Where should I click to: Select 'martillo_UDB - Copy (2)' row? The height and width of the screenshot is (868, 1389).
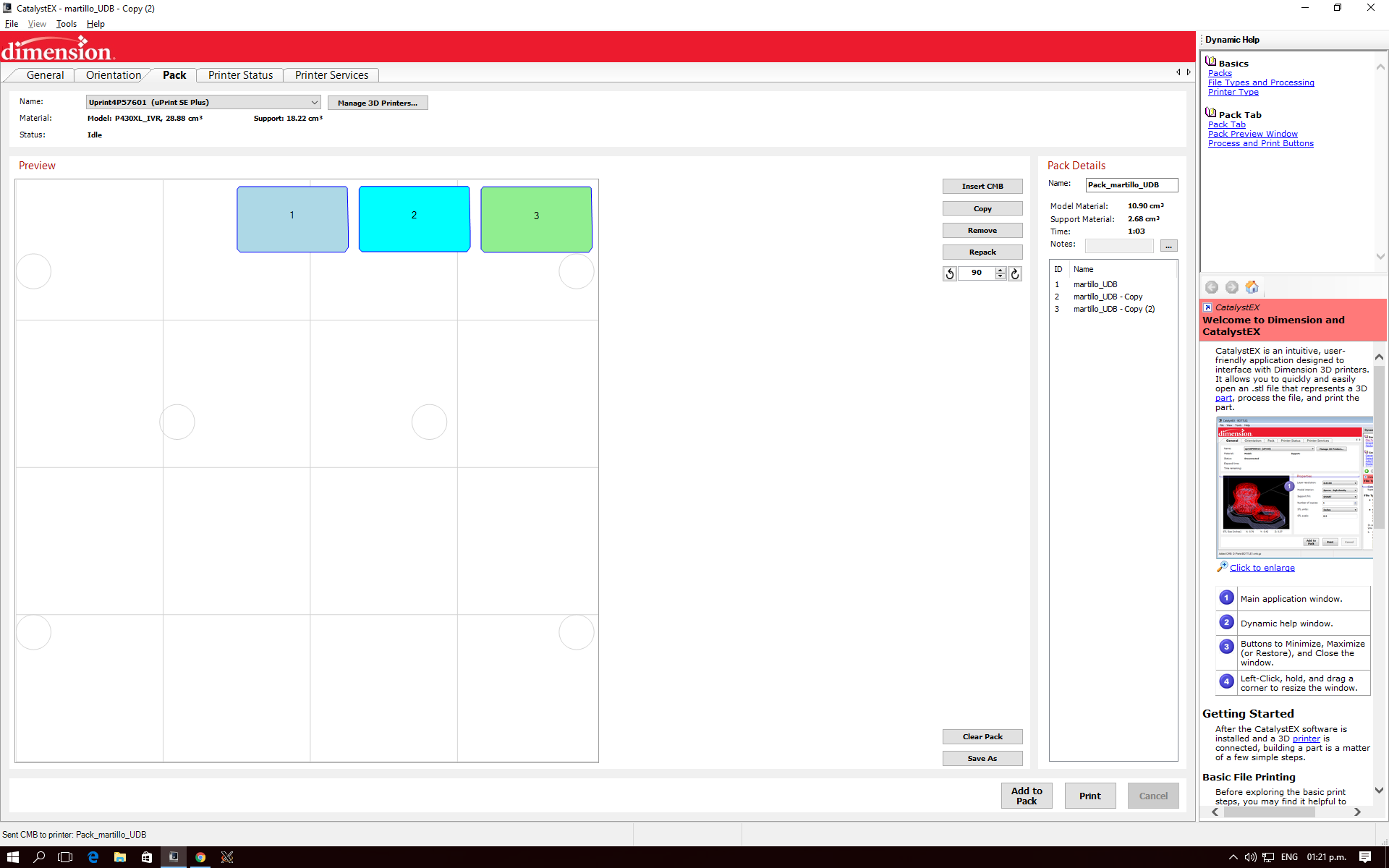pyautogui.click(x=1113, y=309)
